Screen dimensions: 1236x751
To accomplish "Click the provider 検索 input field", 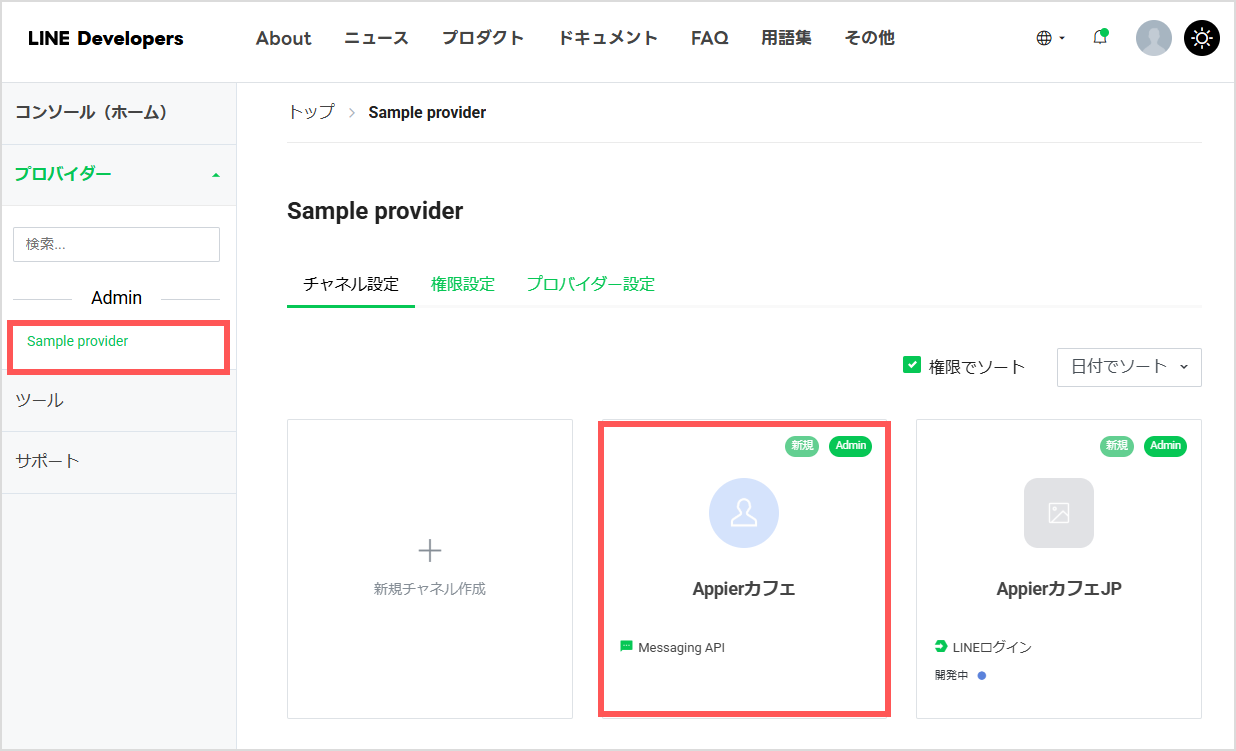I will click(116, 244).
